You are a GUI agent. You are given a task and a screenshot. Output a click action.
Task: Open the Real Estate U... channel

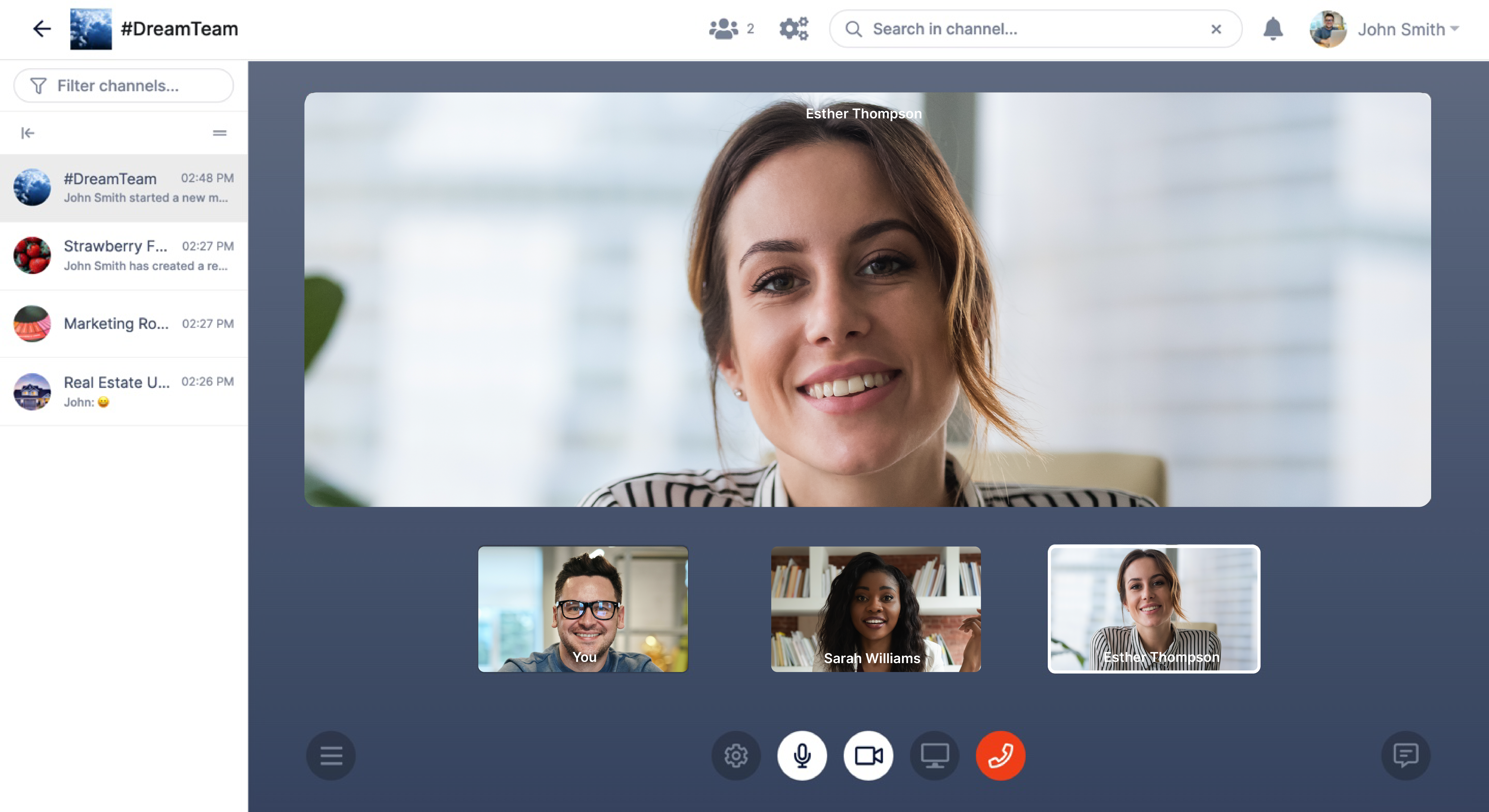point(124,391)
